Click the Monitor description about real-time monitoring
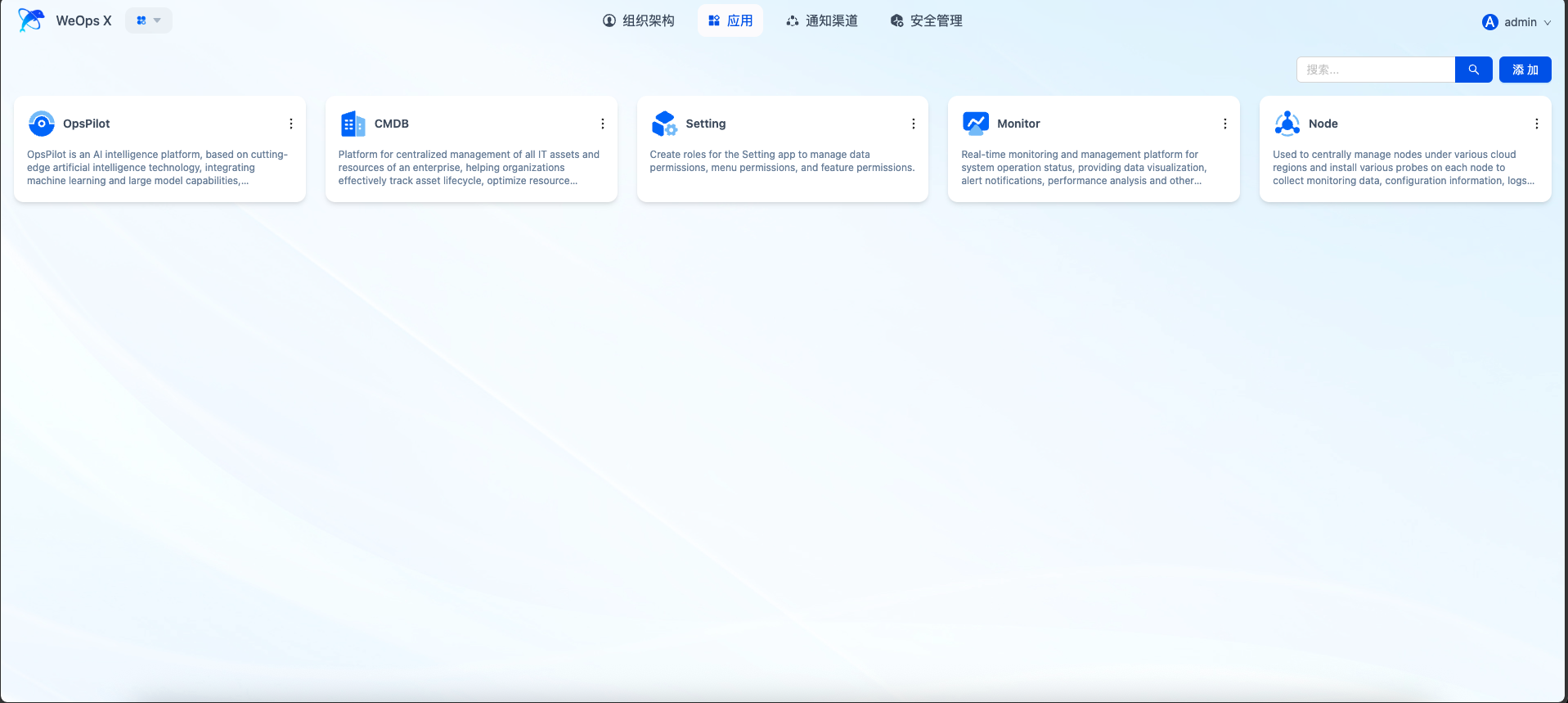Screen dimensions: 1568x703 (x=1085, y=168)
